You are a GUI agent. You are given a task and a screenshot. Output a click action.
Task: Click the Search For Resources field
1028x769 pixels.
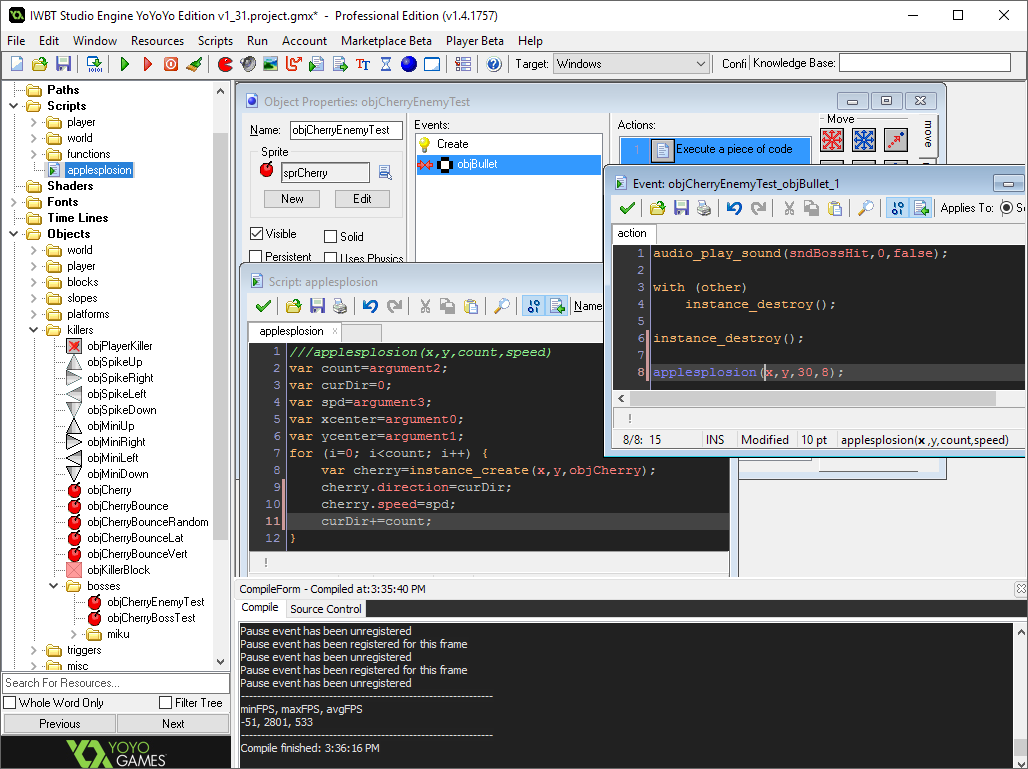coord(115,683)
